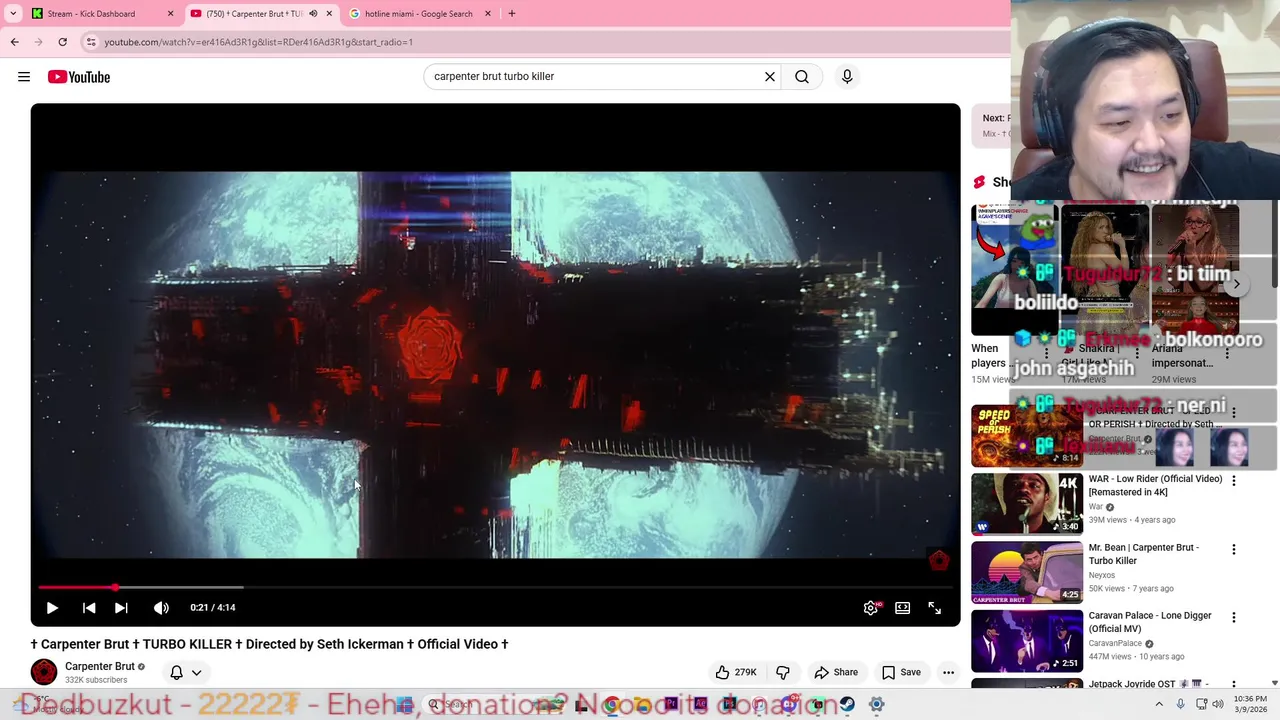
Task: Expand the subscription notification options chevron
Action: click(x=197, y=672)
